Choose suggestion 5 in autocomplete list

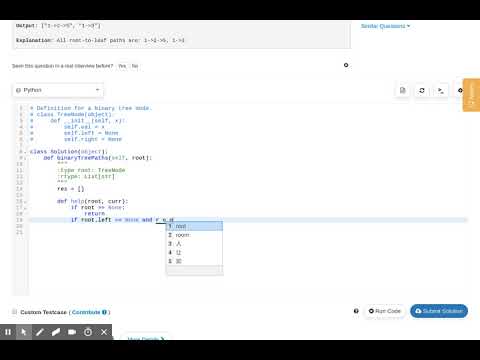tap(194, 261)
